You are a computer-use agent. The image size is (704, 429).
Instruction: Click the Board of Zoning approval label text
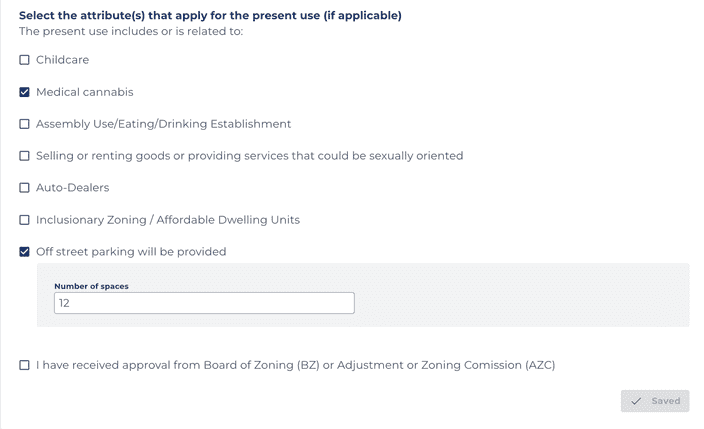pos(295,365)
